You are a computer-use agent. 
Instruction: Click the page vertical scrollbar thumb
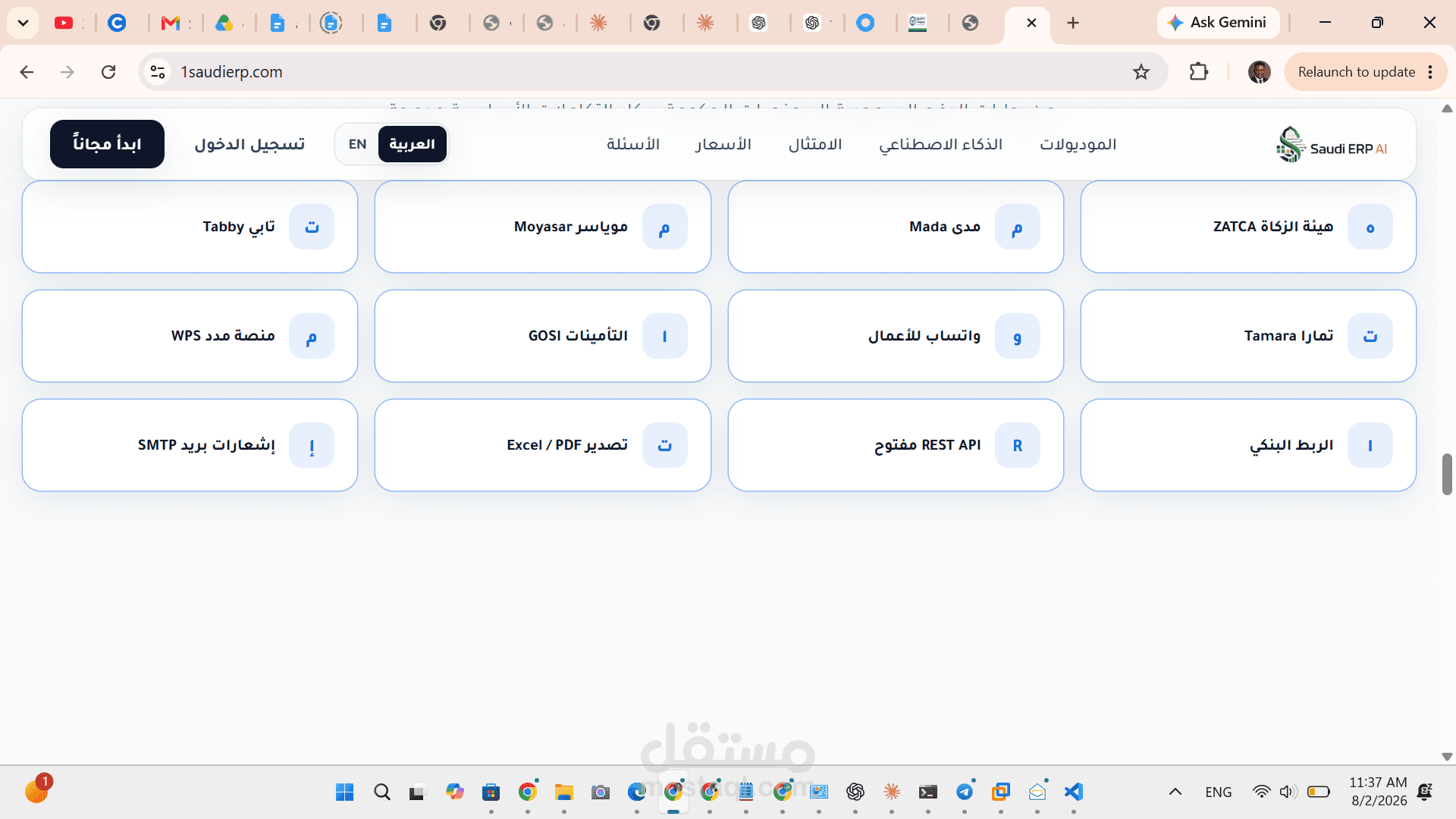(x=1447, y=474)
